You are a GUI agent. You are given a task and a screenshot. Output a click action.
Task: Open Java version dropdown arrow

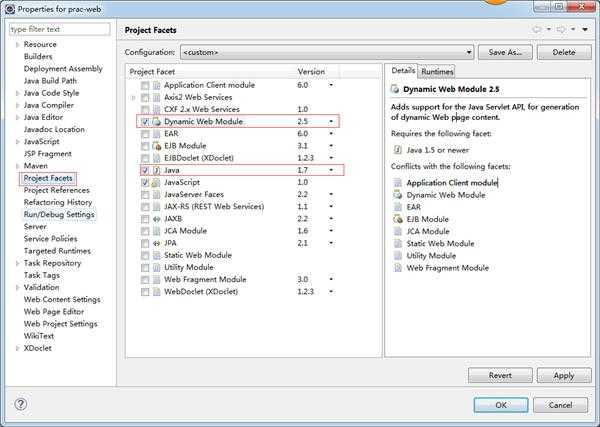point(331,170)
